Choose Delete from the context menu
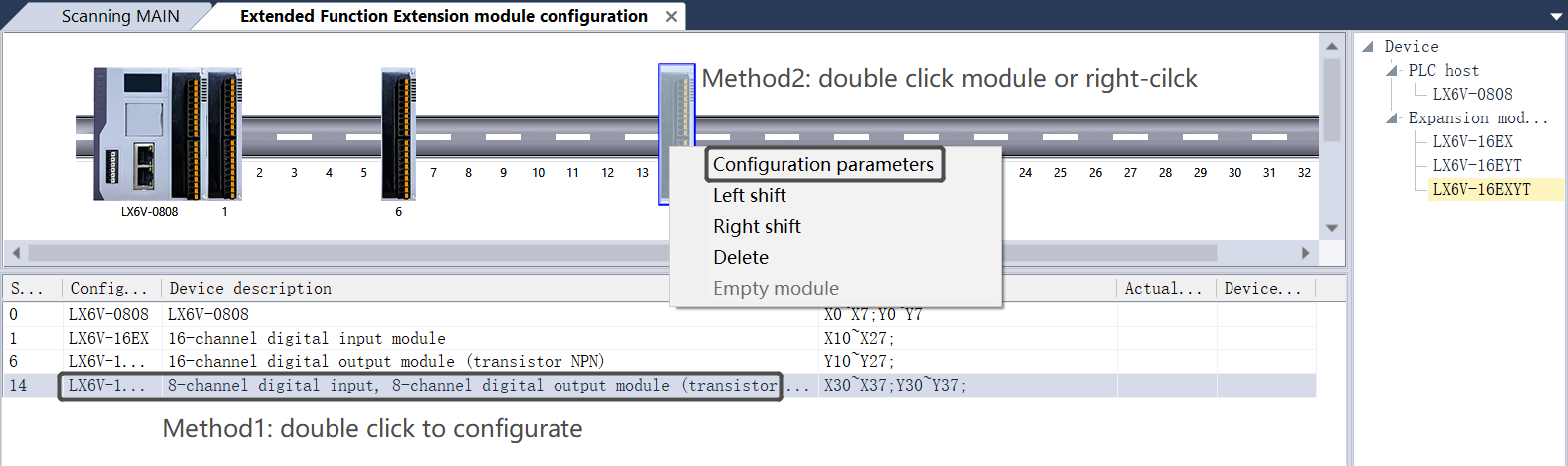 [741, 258]
